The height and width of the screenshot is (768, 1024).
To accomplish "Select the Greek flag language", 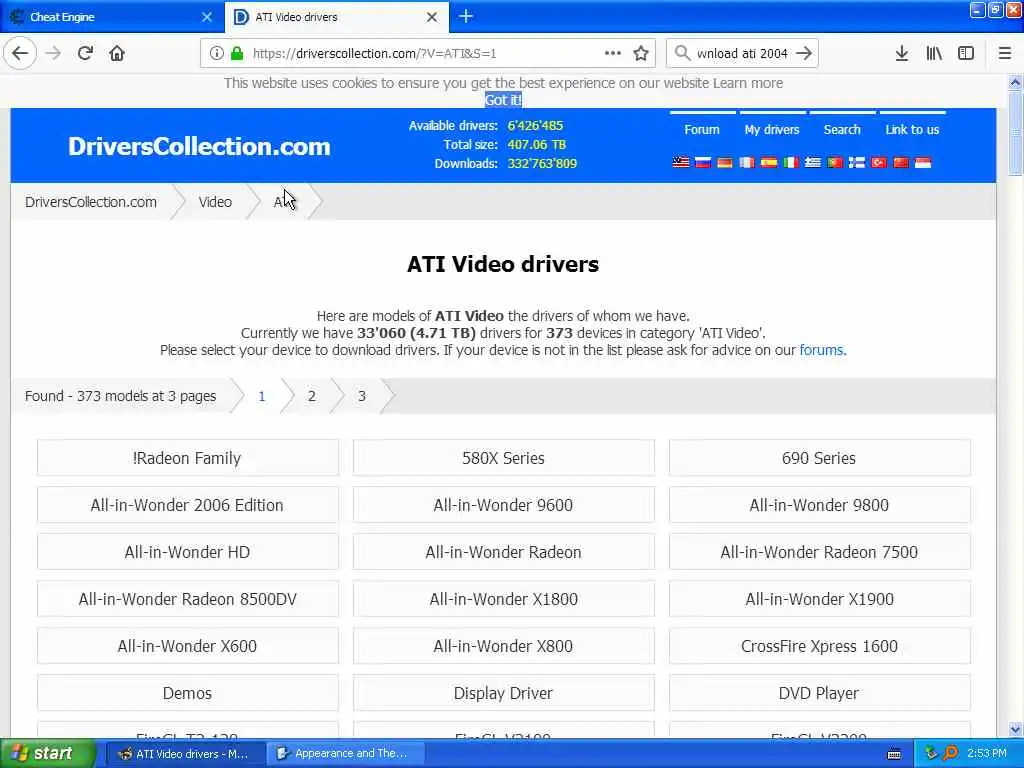I will click(812, 162).
